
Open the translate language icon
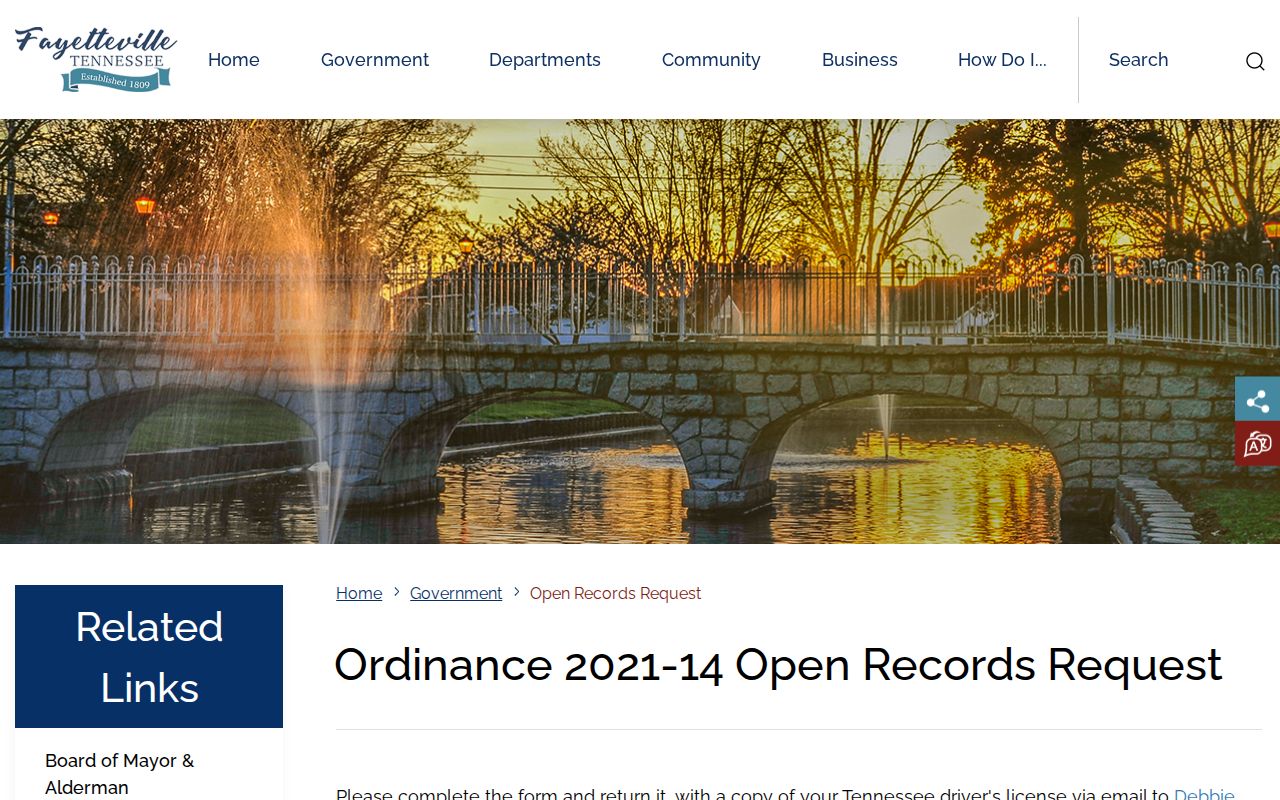point(1257,444)
